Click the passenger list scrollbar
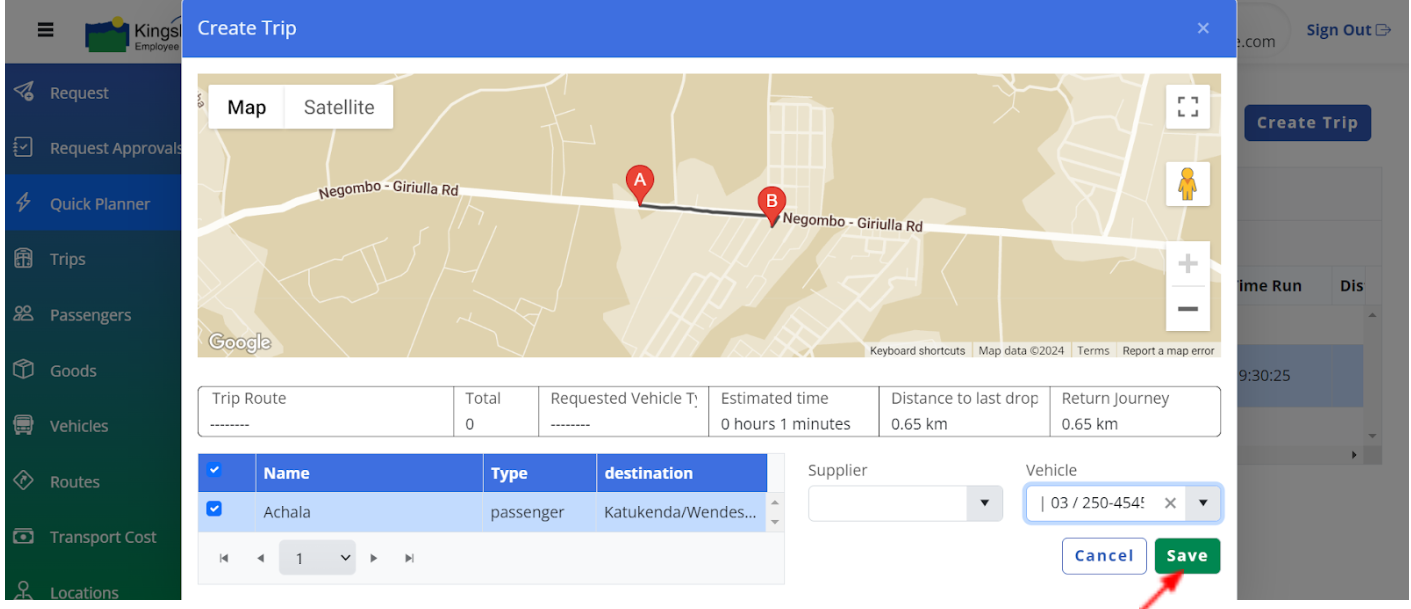 (775, 511)
